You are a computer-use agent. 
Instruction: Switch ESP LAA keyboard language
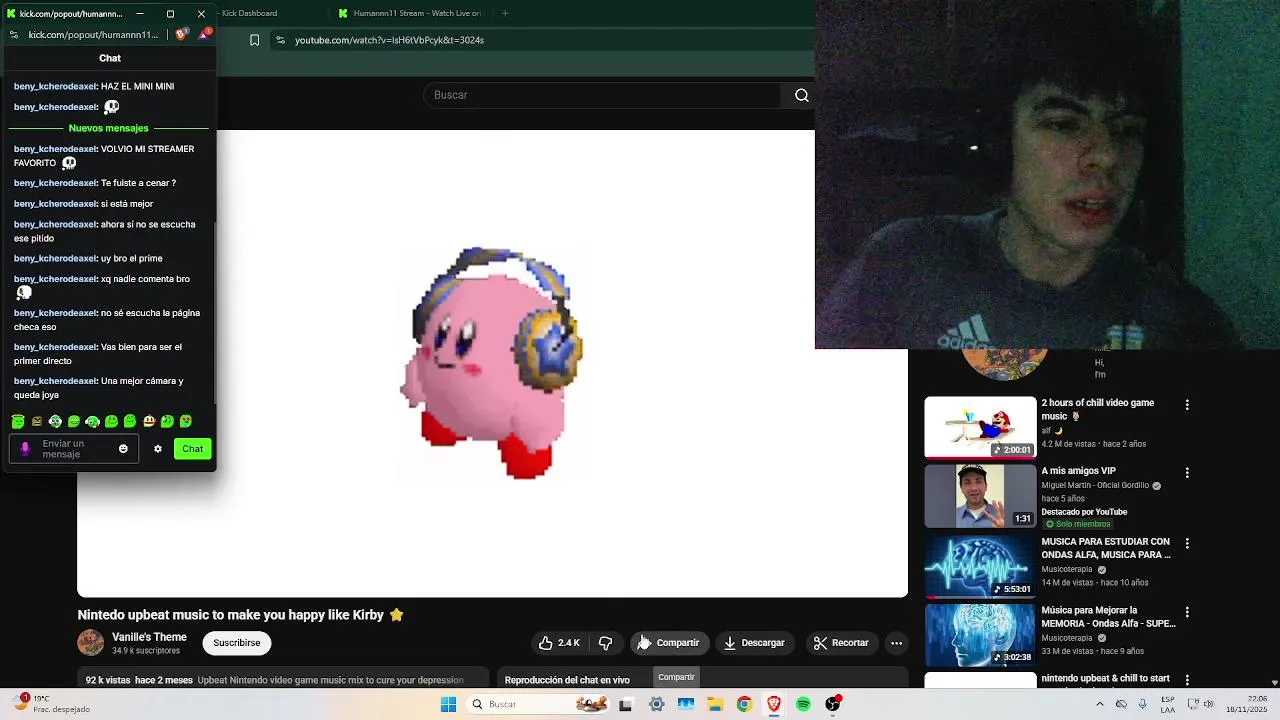[x=1168, y=704]
